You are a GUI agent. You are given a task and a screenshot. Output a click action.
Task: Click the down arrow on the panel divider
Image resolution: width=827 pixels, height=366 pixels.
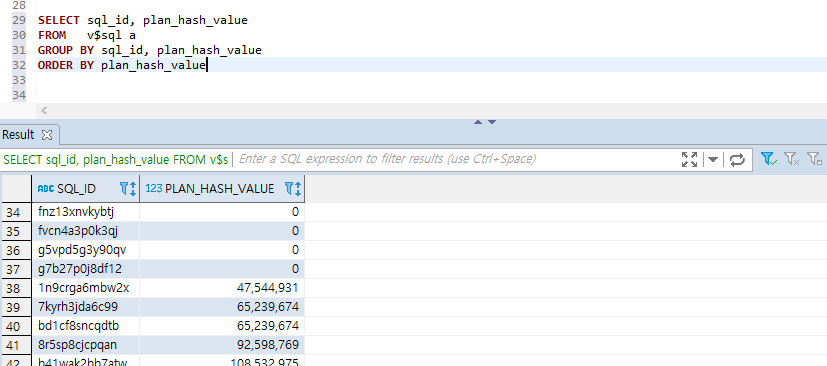[492, 122]
